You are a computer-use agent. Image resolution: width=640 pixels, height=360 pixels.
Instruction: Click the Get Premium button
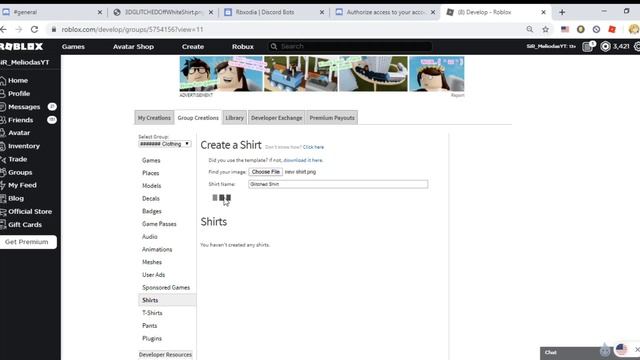(28, 242)
